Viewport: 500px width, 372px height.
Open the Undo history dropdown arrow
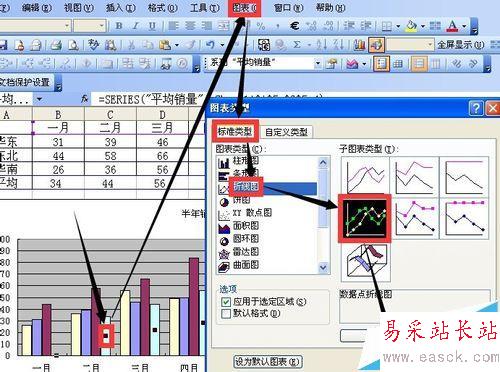point(222,45)
